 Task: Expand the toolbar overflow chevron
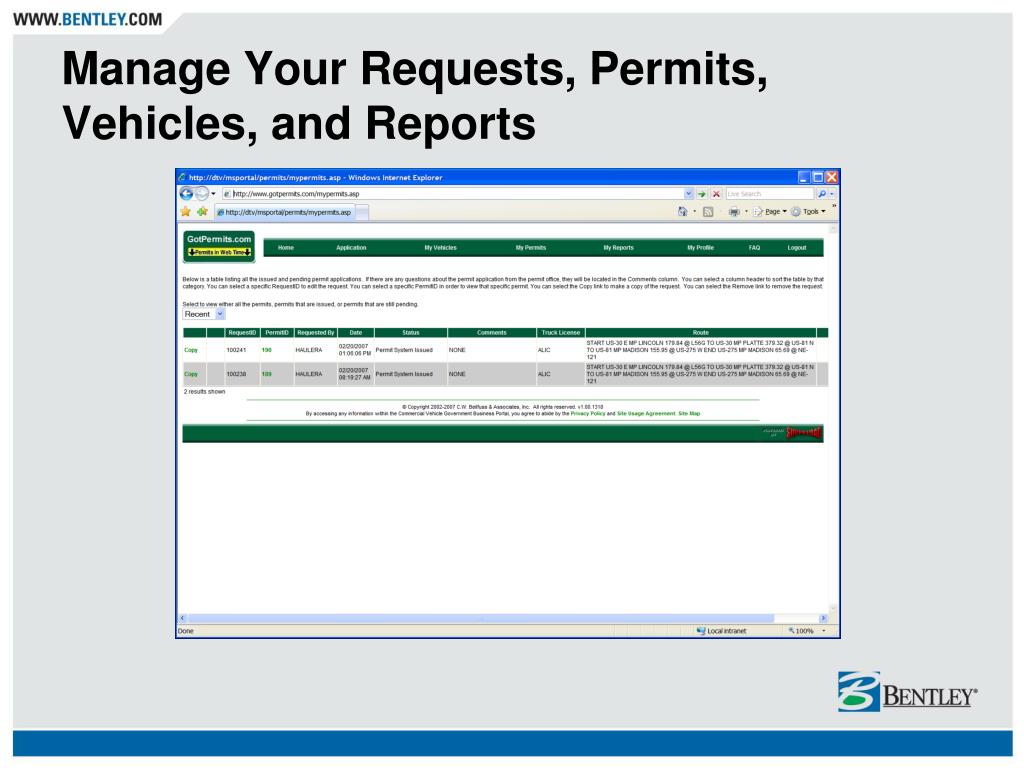[x=834, y=206]
